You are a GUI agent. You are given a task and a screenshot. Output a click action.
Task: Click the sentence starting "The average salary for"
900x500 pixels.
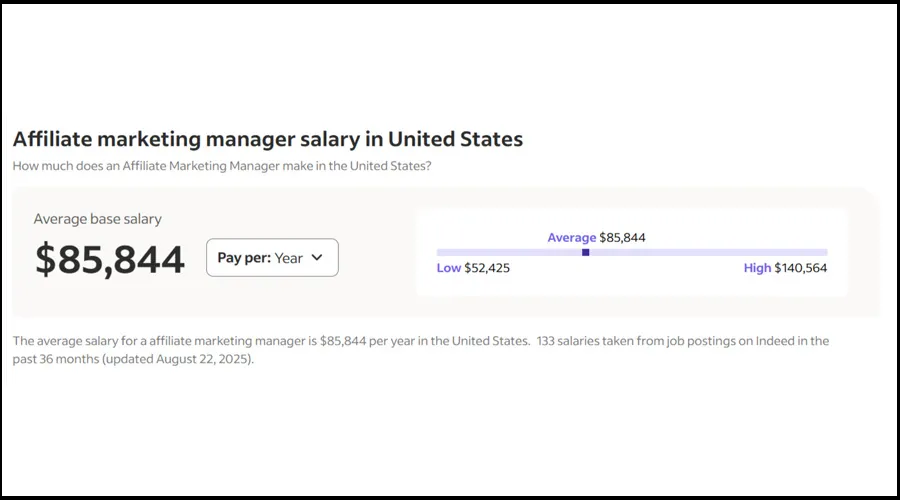(x=270, y=341)
